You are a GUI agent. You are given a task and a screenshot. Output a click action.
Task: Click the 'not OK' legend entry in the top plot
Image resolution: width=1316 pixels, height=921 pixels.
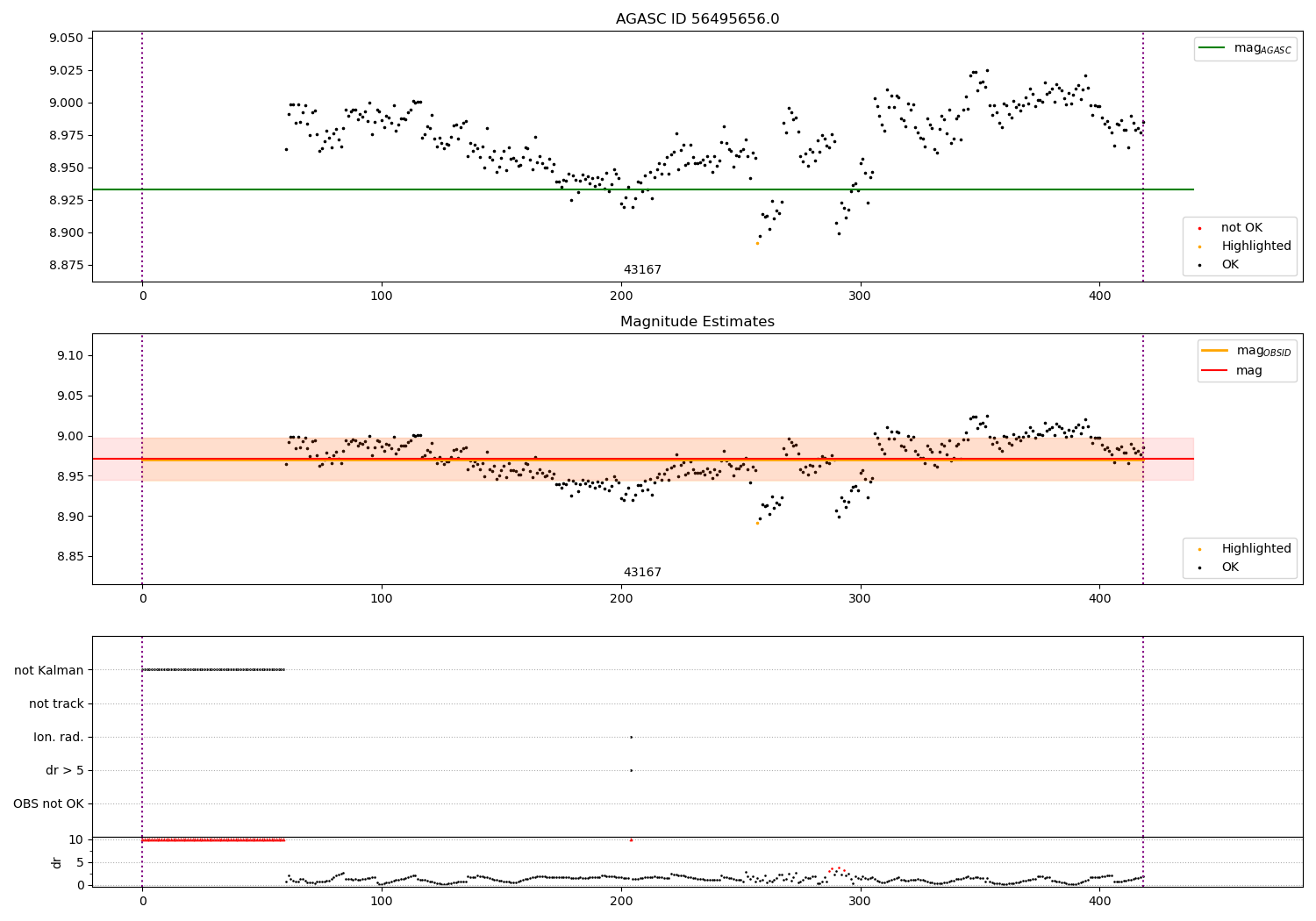1241,228
